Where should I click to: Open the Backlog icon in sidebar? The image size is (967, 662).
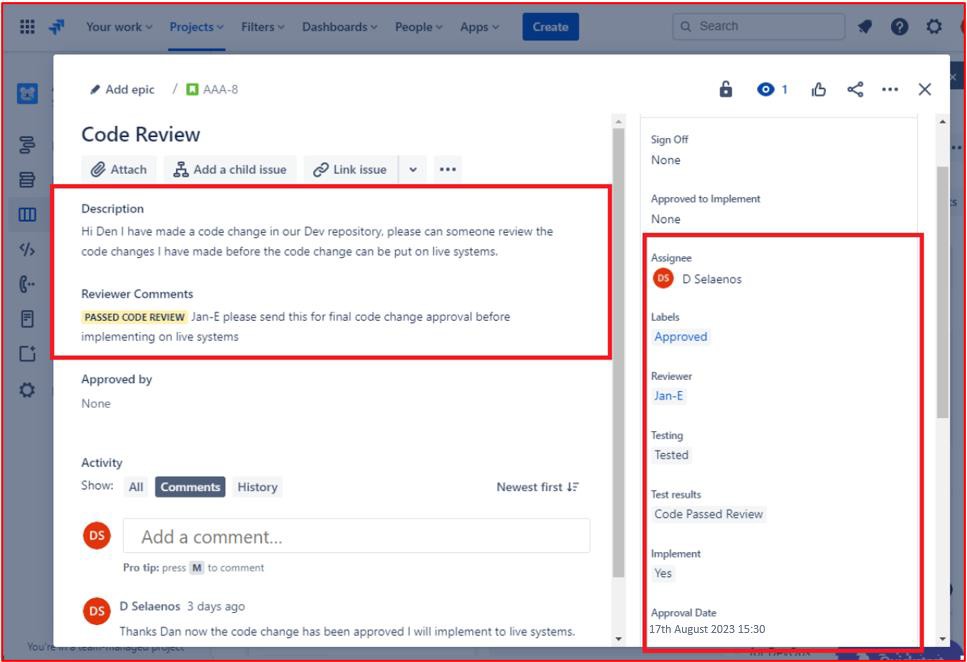(x=27, y=180)
